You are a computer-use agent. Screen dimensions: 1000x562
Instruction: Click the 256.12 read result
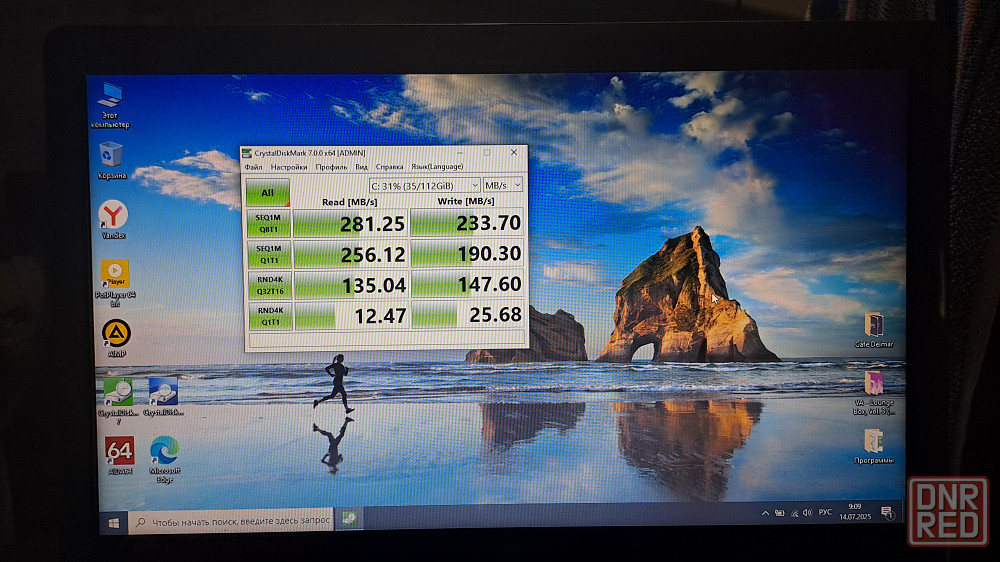(351, 254)
